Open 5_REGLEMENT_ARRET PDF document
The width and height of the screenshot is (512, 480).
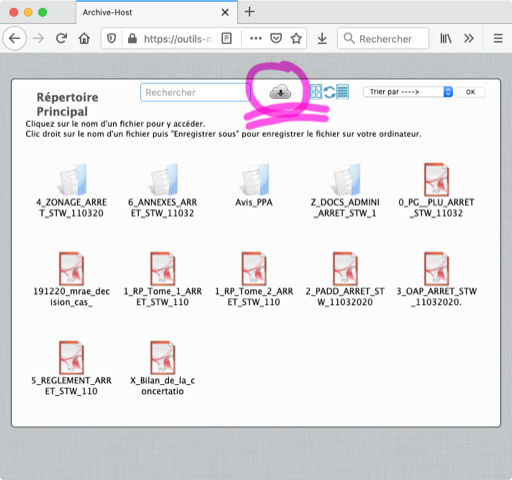pyautogui.click(x=71, y=368)
